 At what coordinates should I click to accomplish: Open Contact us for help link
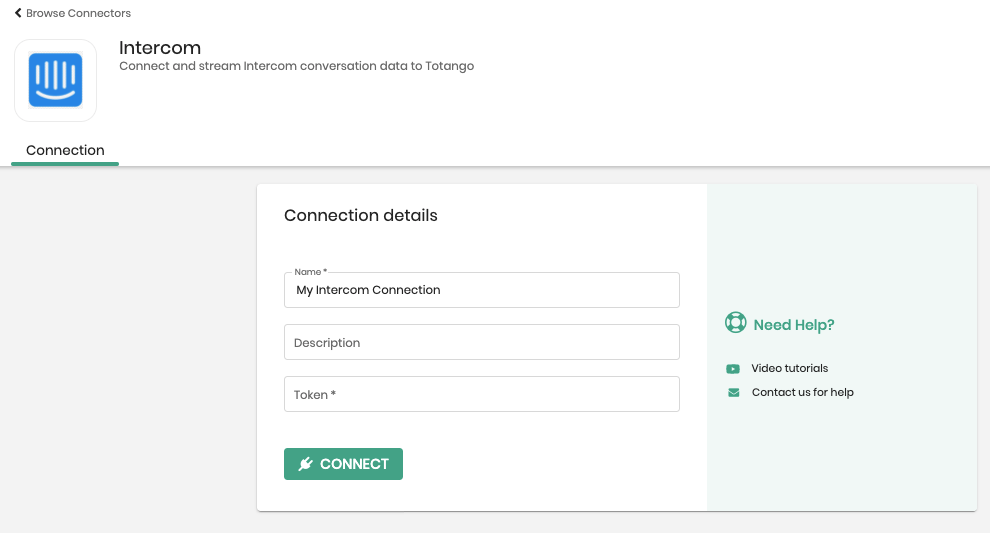(802, 392)
